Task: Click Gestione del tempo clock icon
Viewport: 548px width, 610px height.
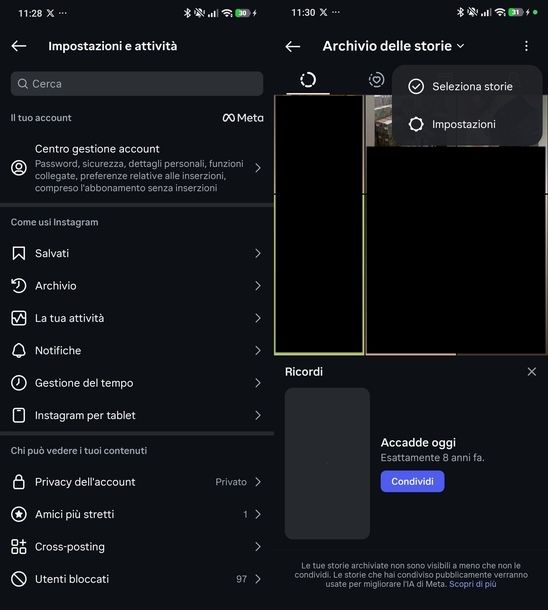Action: tap(19, 383)
